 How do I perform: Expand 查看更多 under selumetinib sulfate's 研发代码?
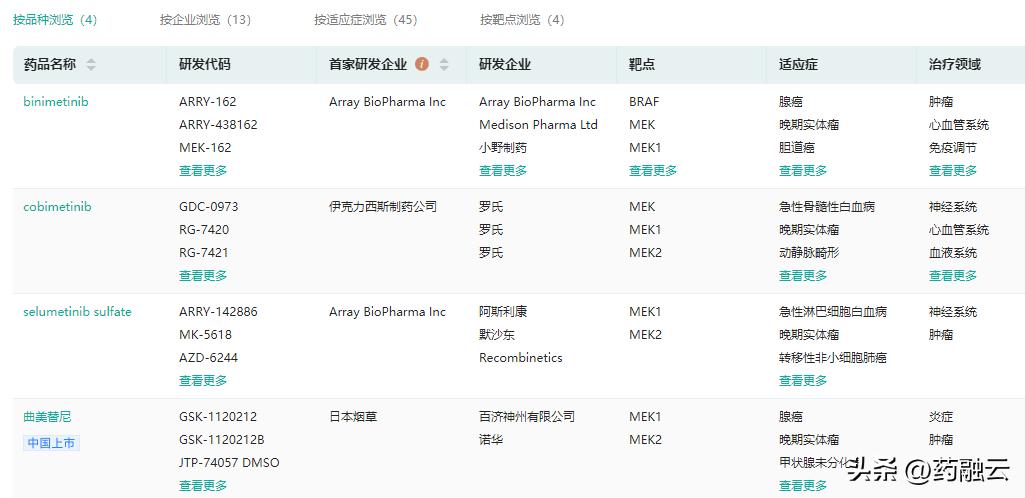pos(203,381)
